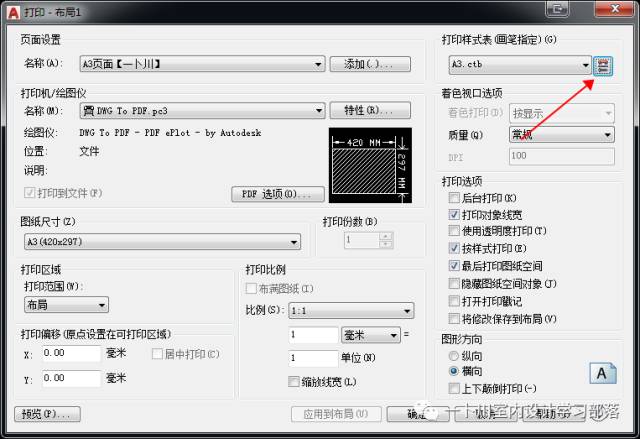Enable 居中打印 checkbox
Viewport: 640px width, 439px height.
coord(157,354)
